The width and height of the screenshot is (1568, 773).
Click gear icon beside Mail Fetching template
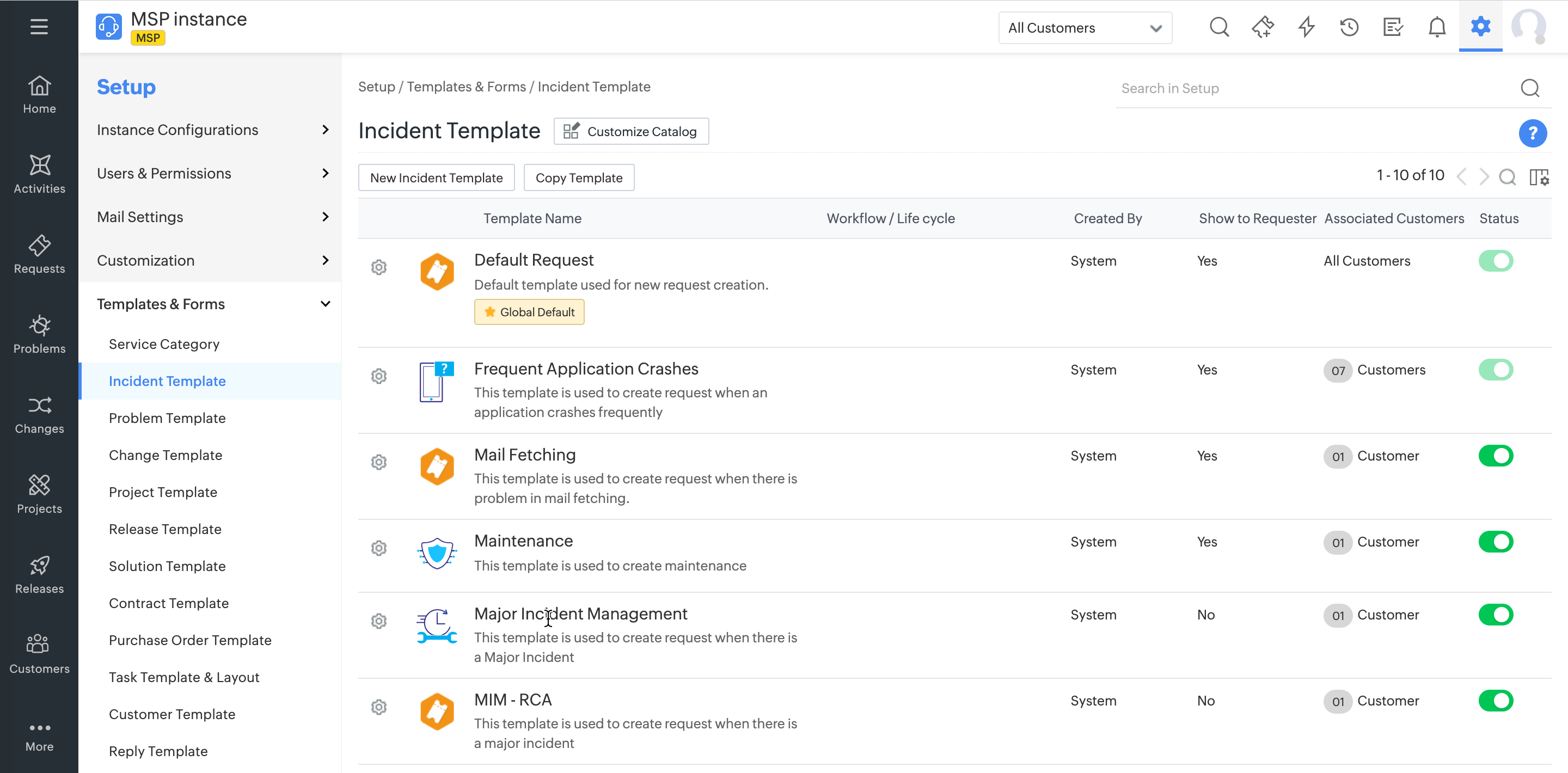tap(378, 462)
